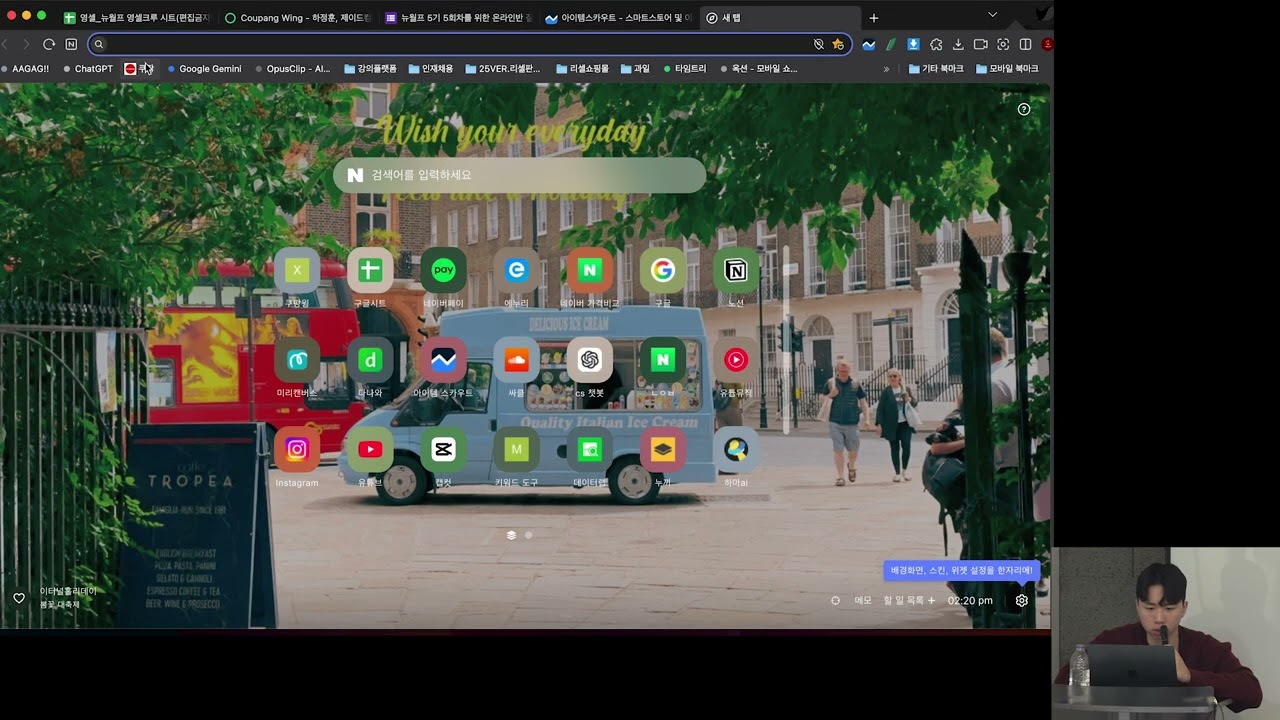Switch to the 아이템스카우트 tab
The height and width of the screenshot is (720, 1280).
point(619,17)
